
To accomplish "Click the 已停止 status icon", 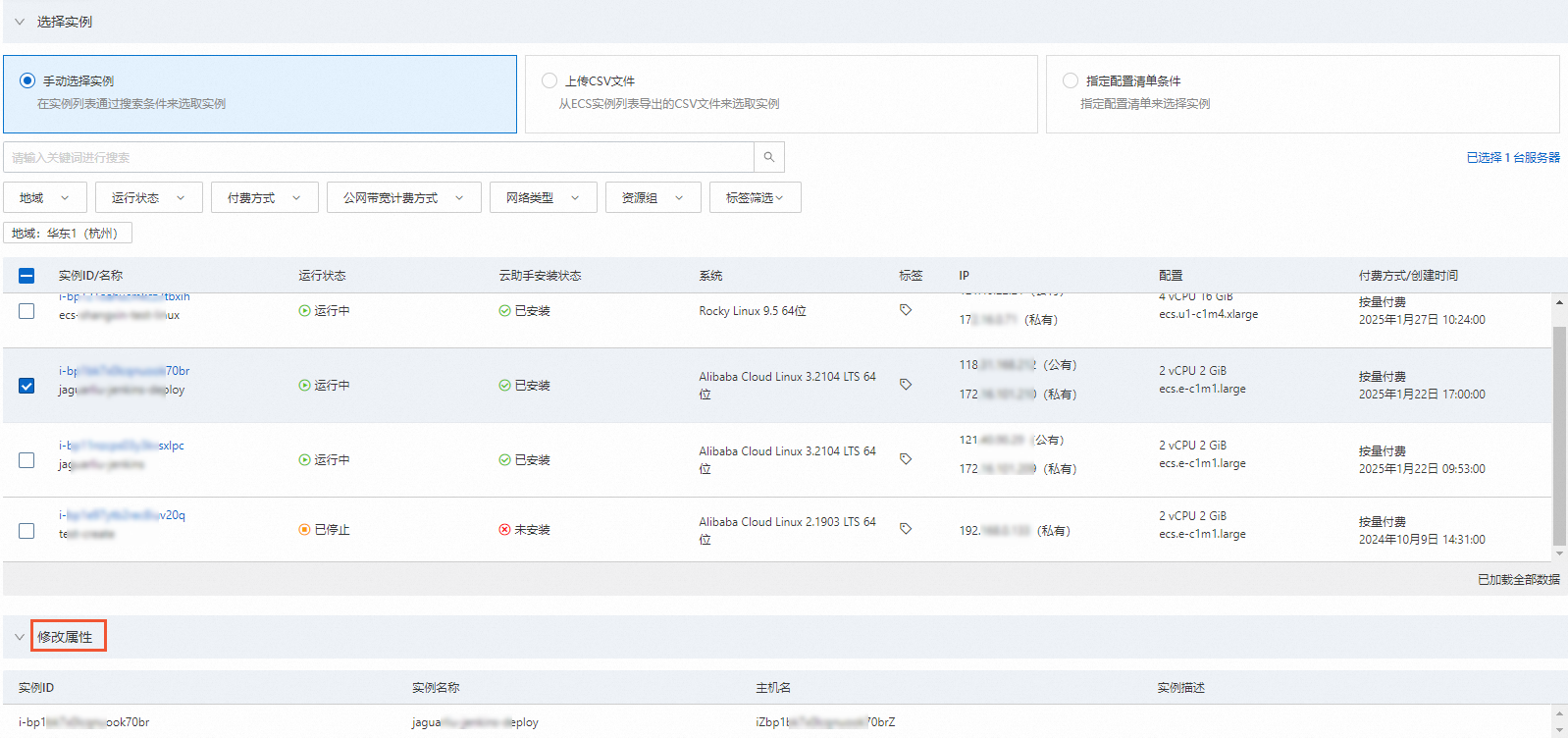I will pos(304,530).
